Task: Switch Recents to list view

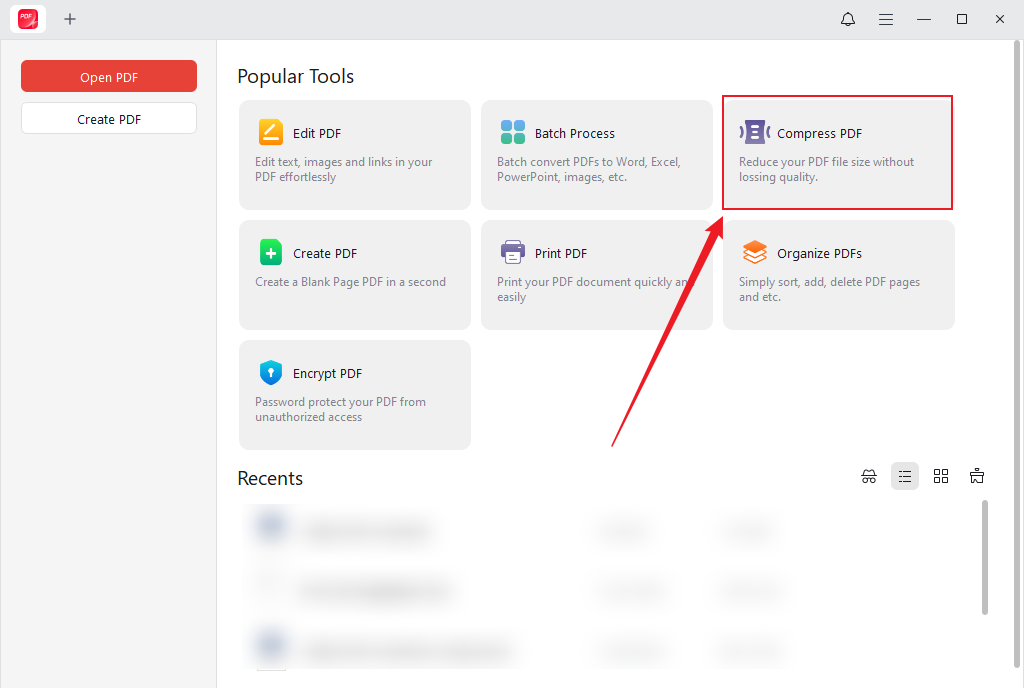Action: pyautogui.click(x=905, y=476)
